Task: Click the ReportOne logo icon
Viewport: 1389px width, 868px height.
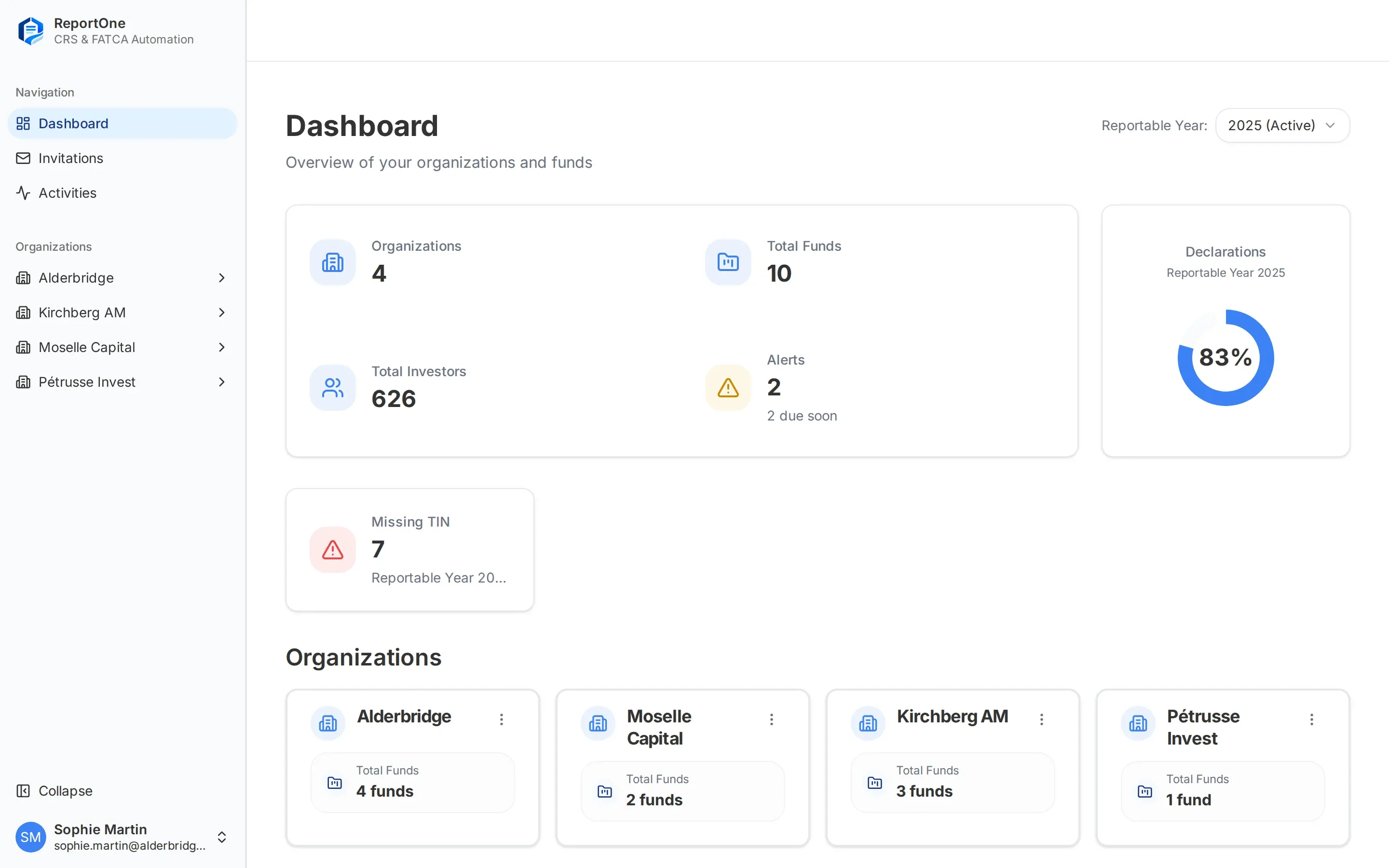Action: (x=31, y=31)
